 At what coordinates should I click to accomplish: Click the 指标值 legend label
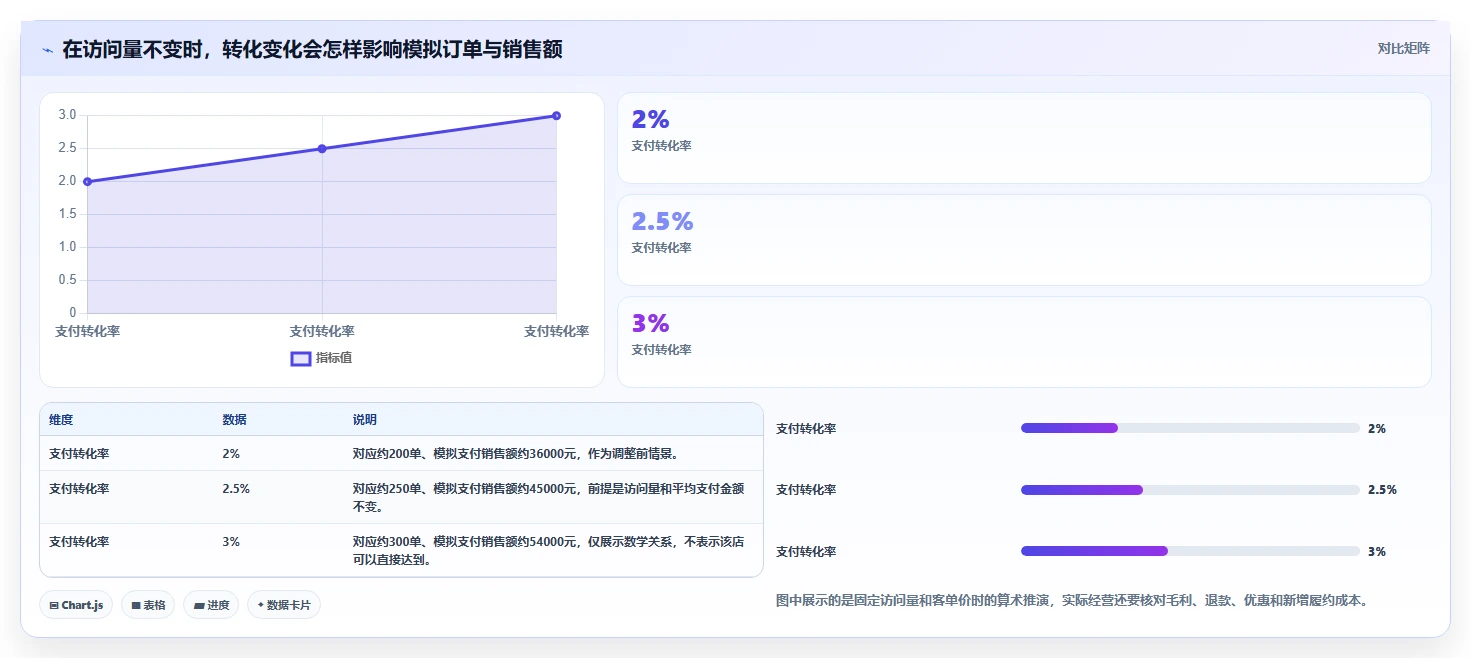pyautogui.click(x=334, y=358)
